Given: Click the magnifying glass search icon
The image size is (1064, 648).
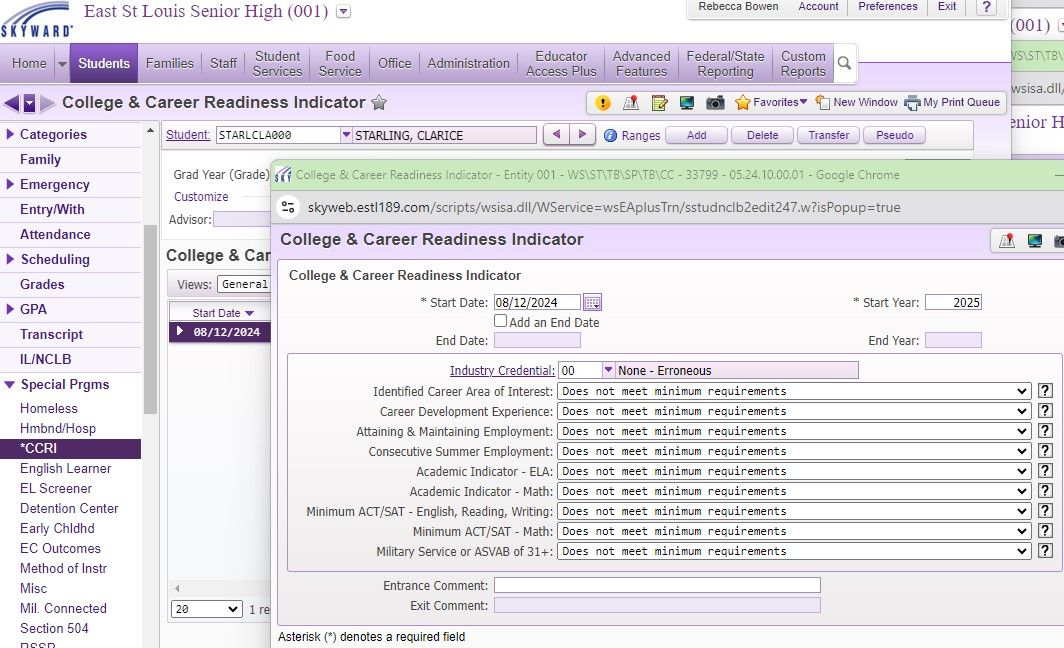Looking at the screenshot, I should pos(845,63).
